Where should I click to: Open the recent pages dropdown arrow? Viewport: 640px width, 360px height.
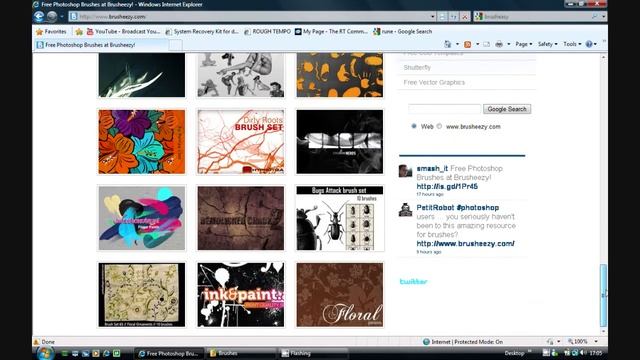(x=62, y=17)
